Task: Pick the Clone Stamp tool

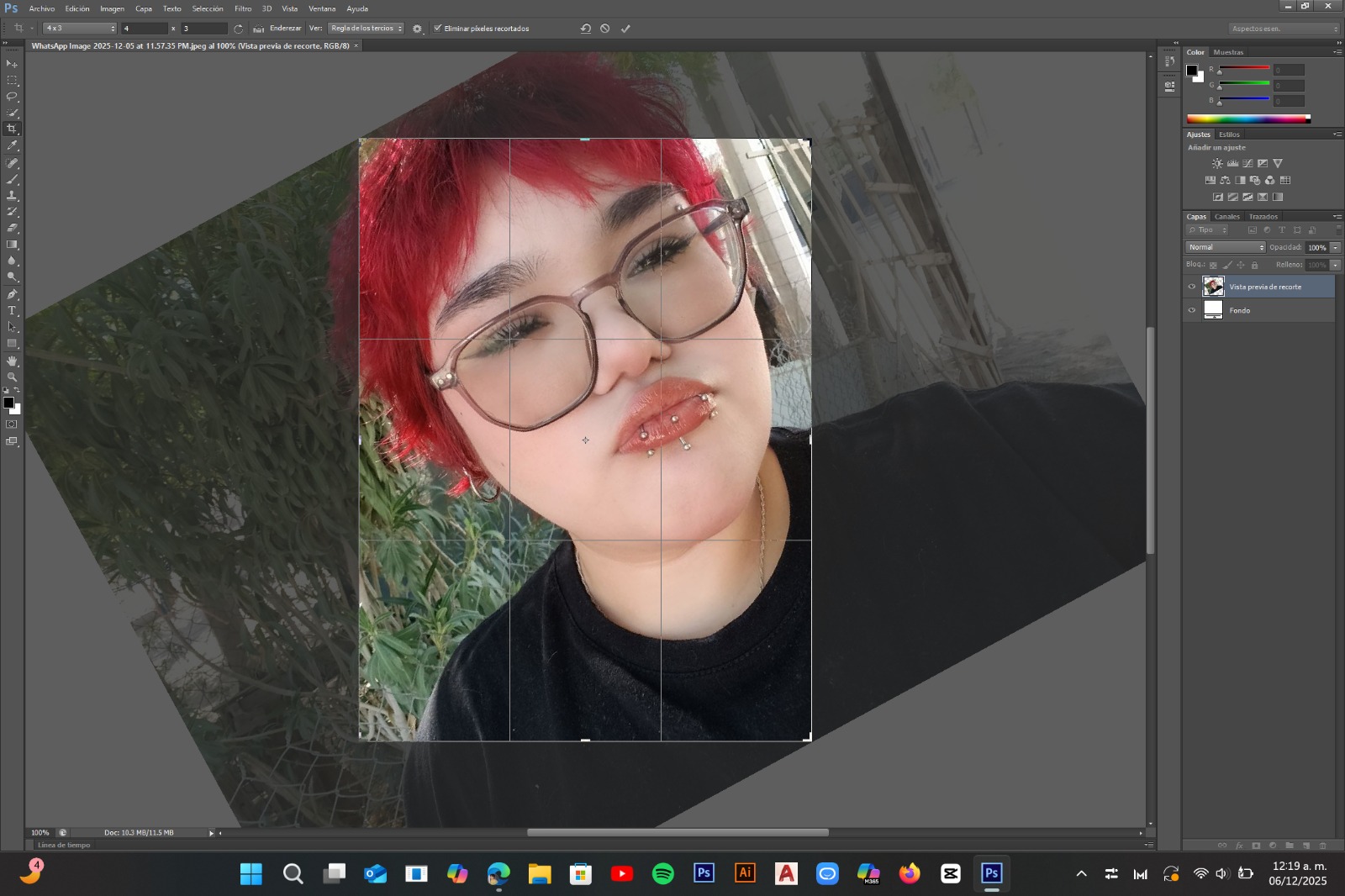Action: coord(12,196)
